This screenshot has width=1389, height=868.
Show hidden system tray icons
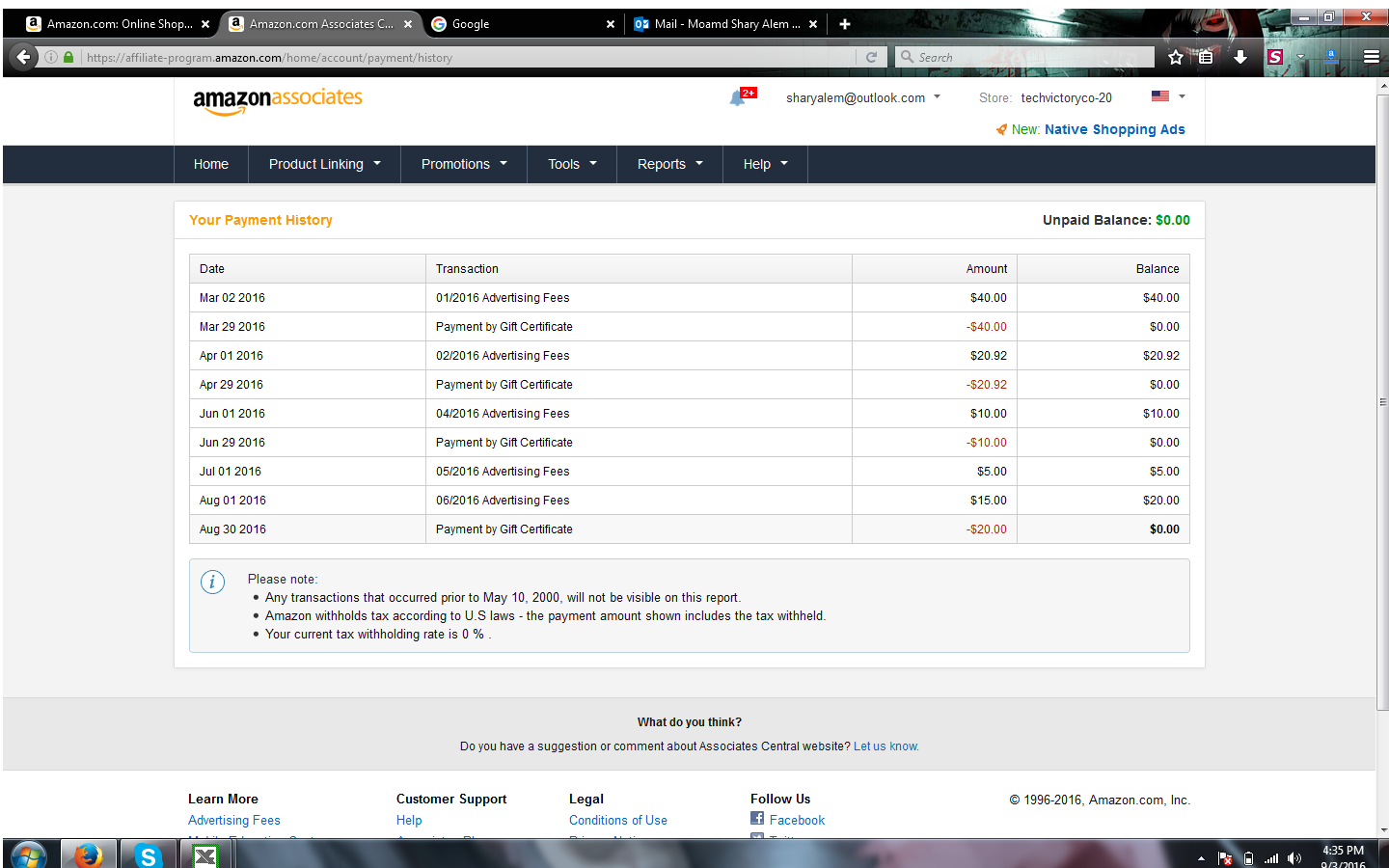pyautogui.click(x=1201, y=858)
